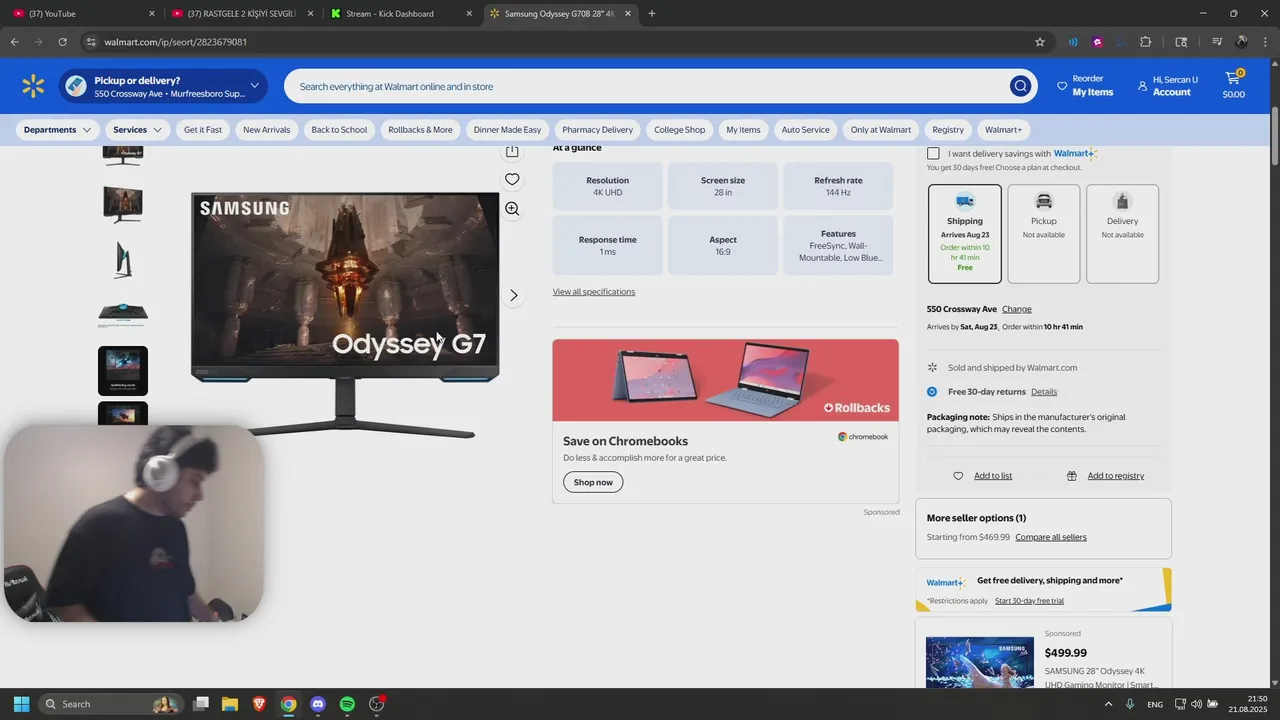The height and width of the screenshot is (720, 1280).
Task: Open the sponsored $499.99 Odyssey monitor
Action: [1043, 653]
